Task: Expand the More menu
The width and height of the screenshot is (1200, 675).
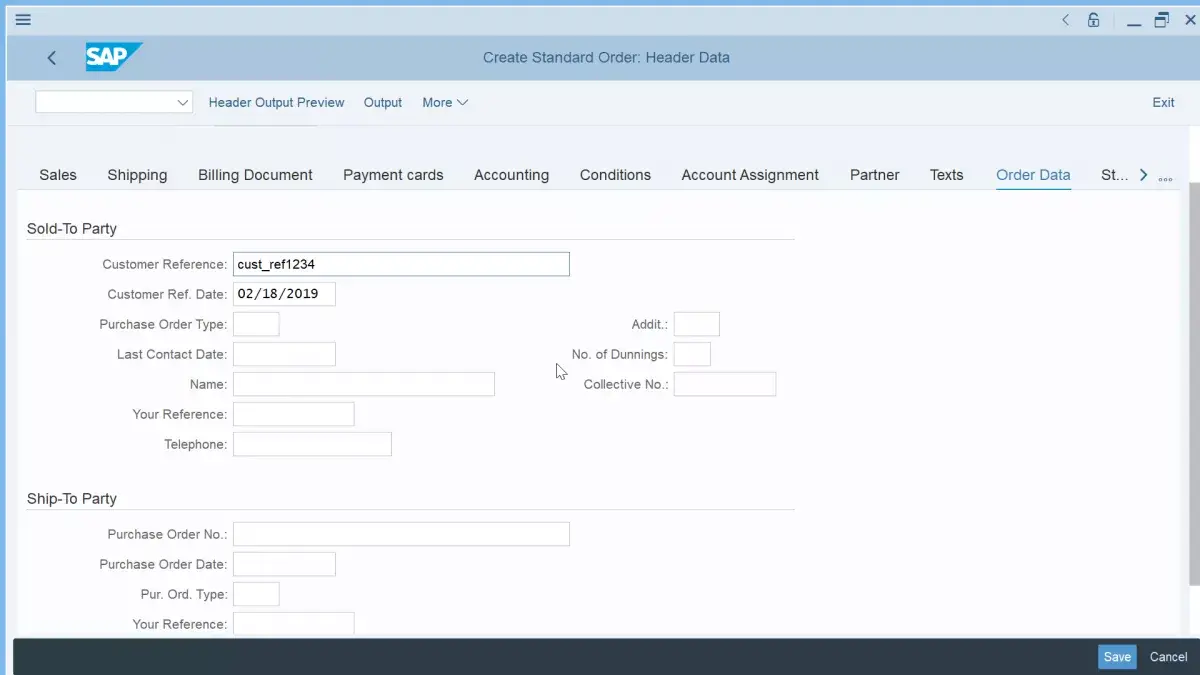Action: pos(445,102)
